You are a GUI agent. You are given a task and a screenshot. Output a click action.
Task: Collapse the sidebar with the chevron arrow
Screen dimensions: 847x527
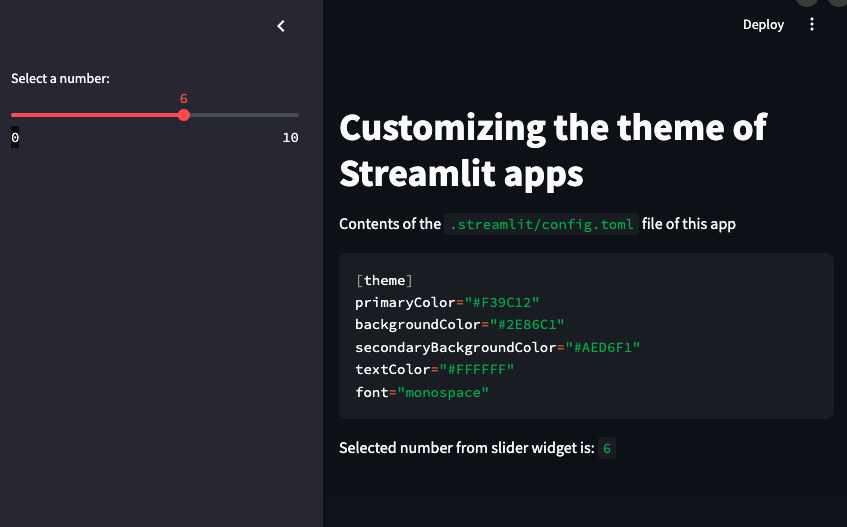click(281, 26)
